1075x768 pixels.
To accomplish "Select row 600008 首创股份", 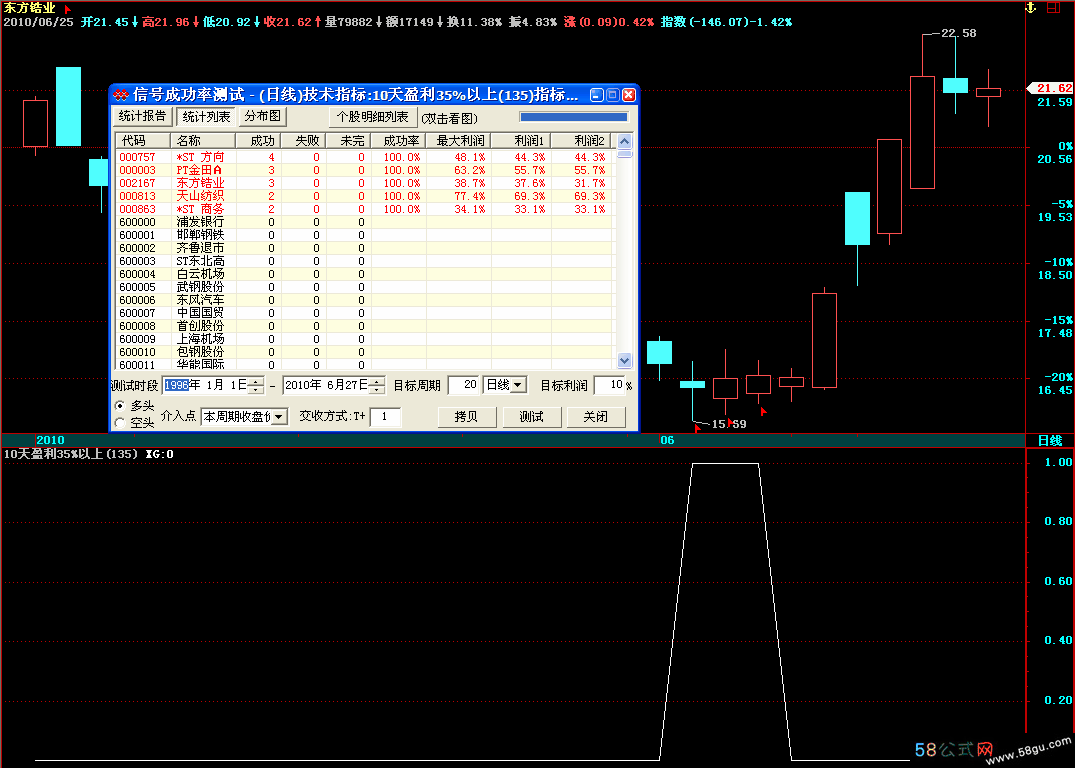I will tap(365, 326).
